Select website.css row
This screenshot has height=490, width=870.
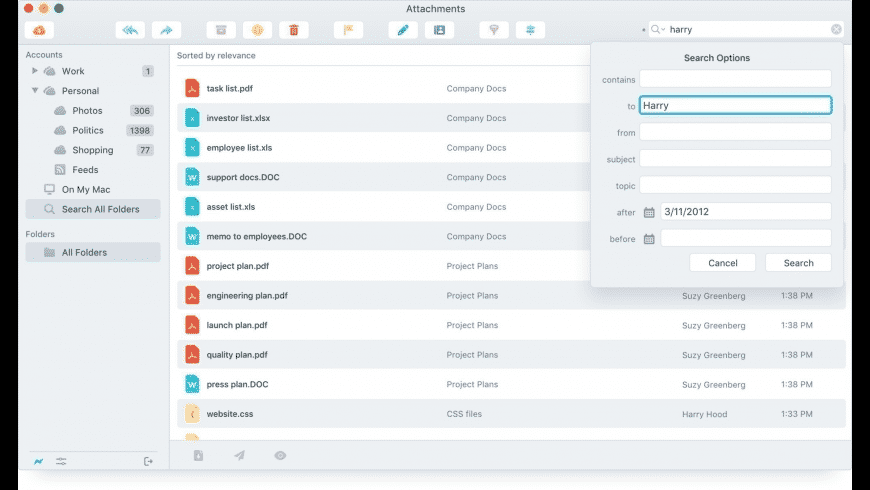tap(511, 414)
